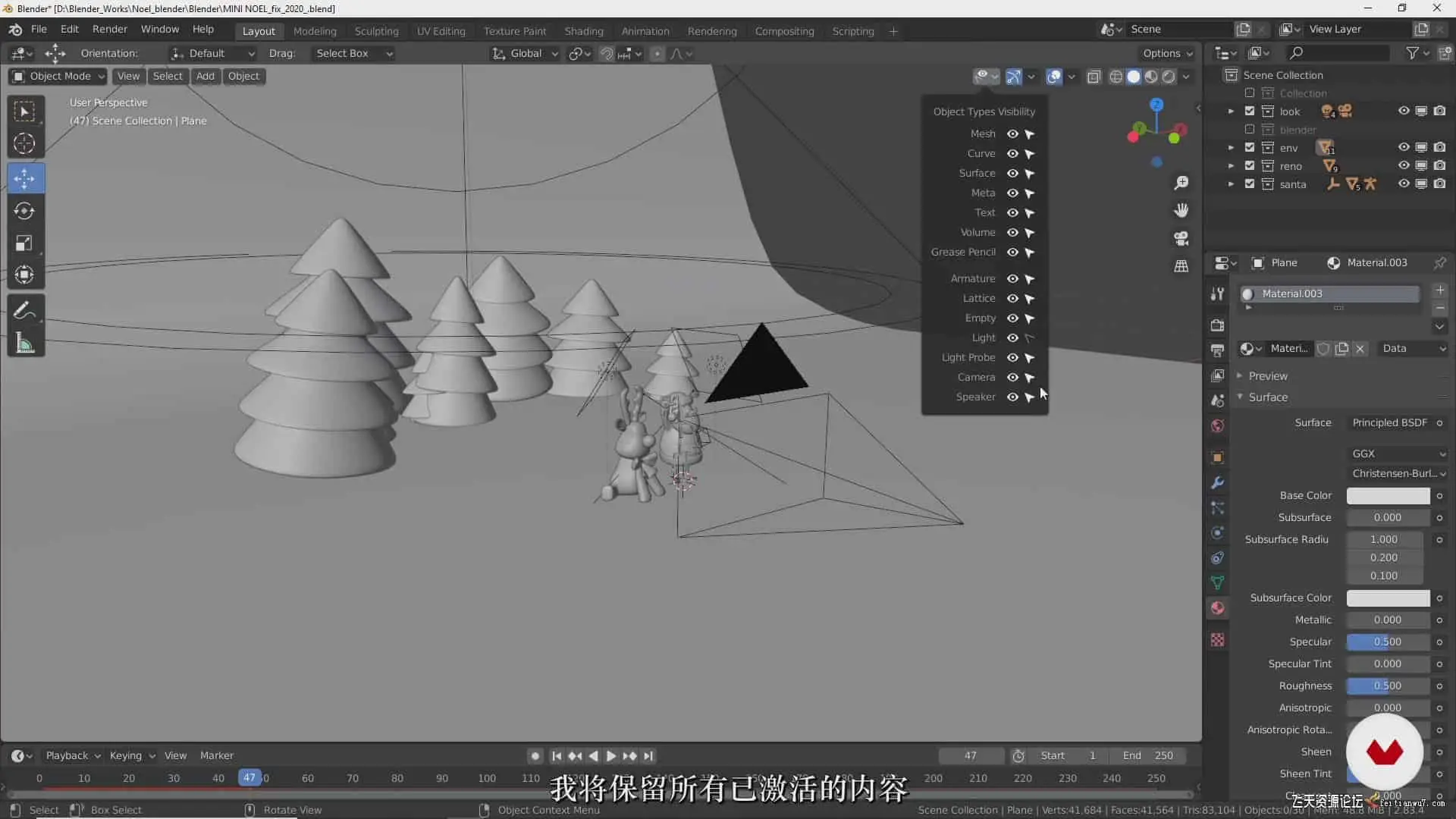Select the Measure ruler tool
1456x819 pixels.
[24, 344]
